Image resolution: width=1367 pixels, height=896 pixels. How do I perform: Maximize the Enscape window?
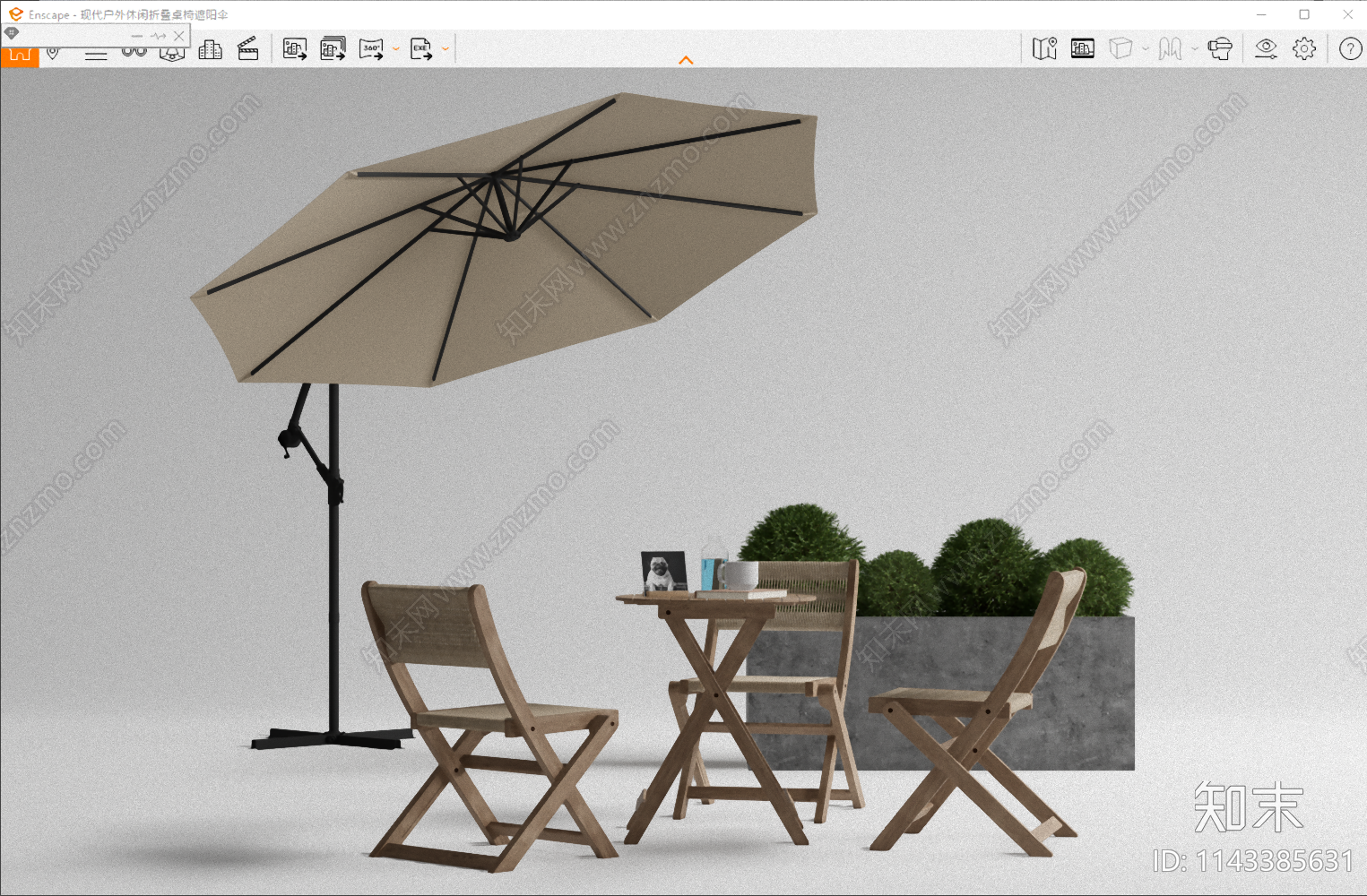coord(1304,14)
